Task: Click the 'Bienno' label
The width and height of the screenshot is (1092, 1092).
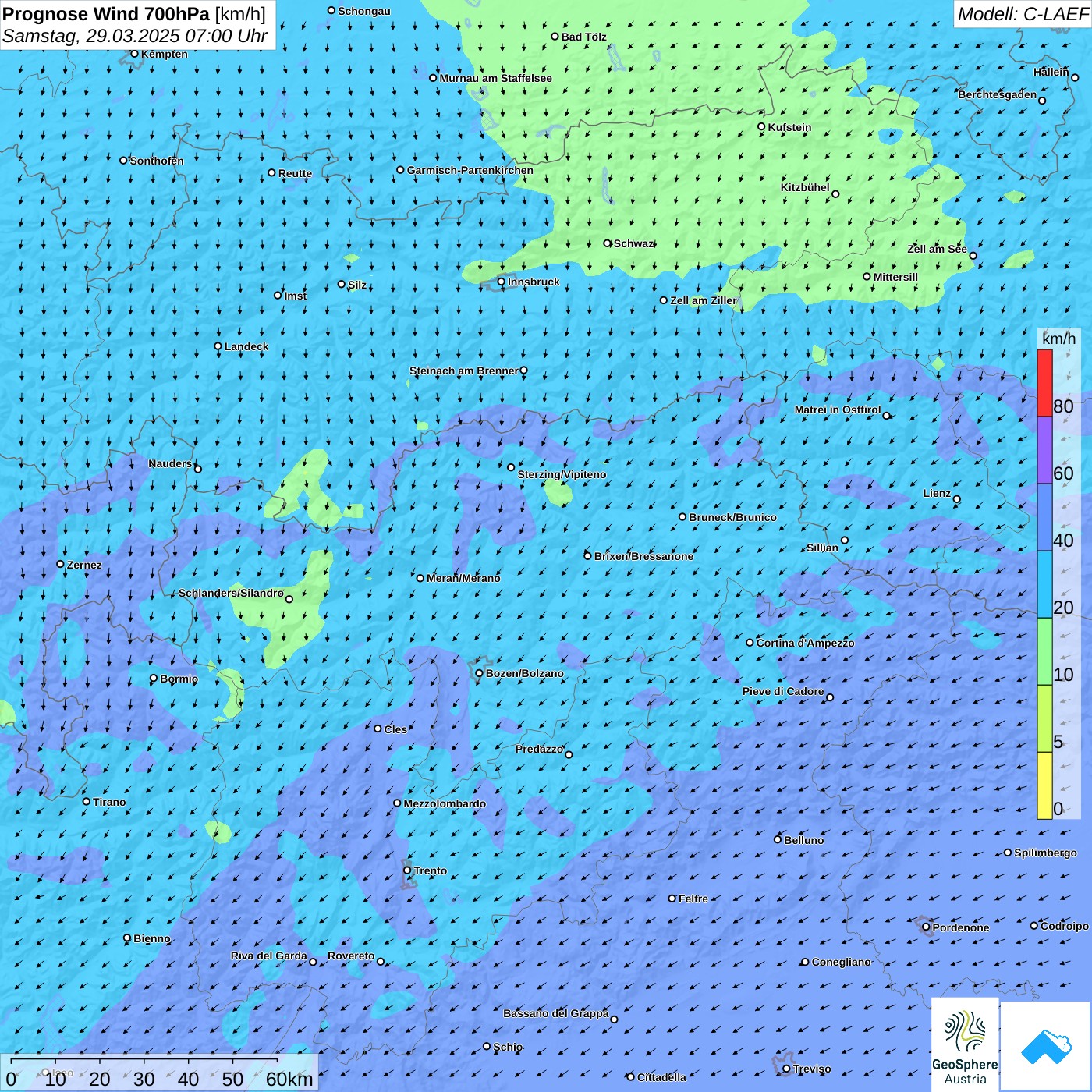Action: click(x=152, y=938)
